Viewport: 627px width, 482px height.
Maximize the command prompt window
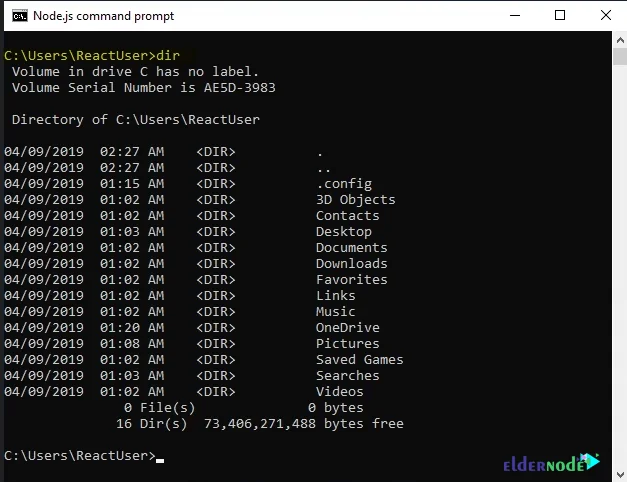[560, 15]
